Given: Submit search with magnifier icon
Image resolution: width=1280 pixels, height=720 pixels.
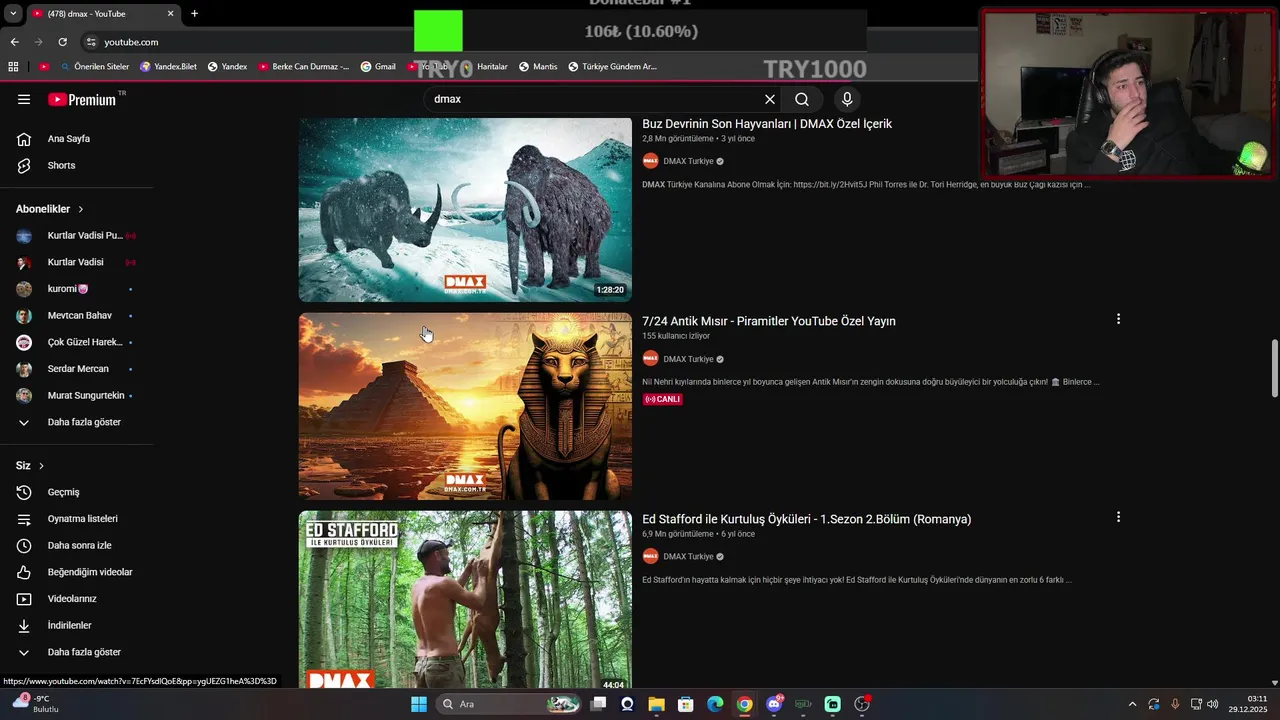Looking at the screenshot, I should [802, 99].
